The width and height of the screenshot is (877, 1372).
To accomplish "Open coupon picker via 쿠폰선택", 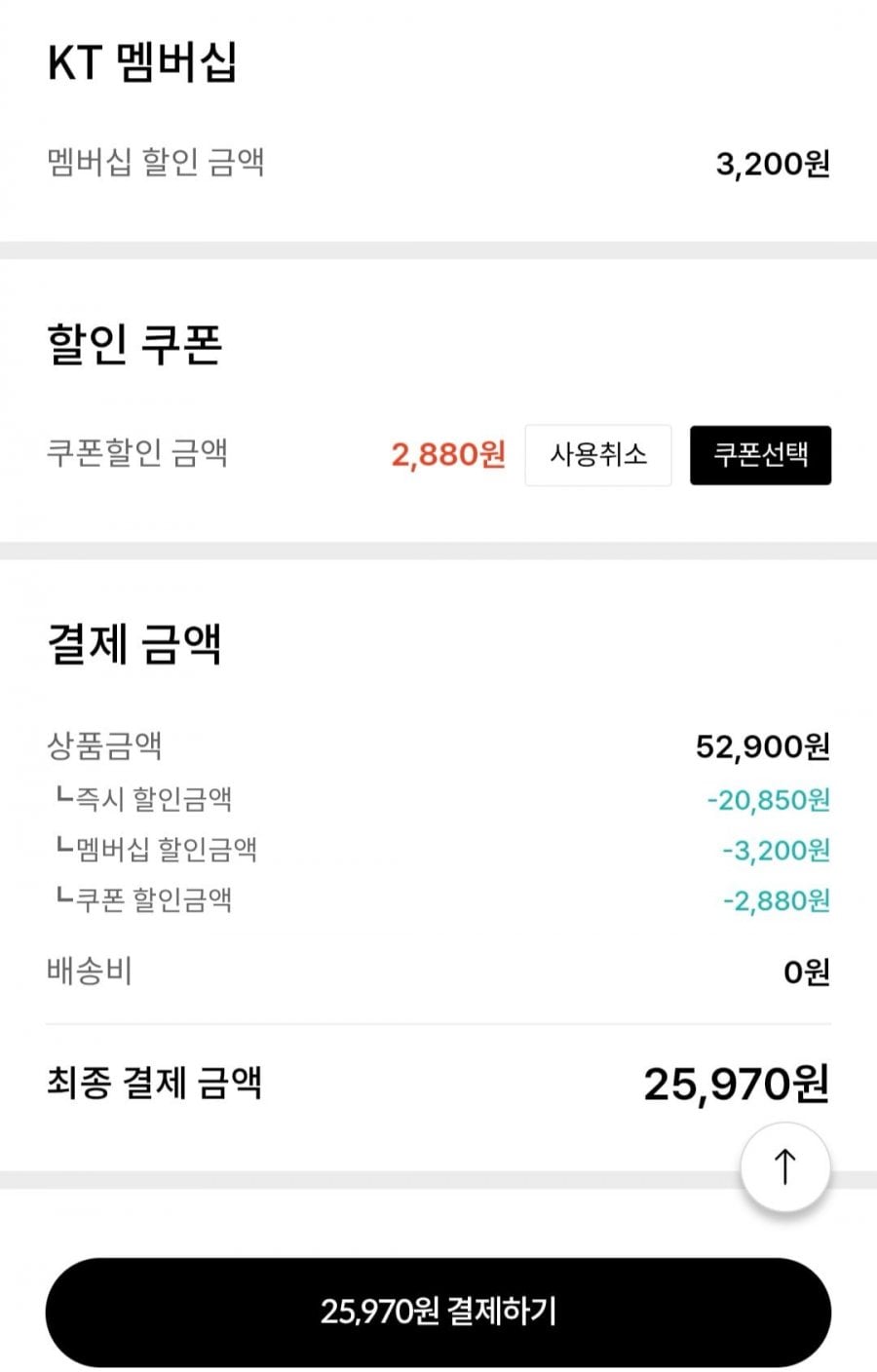I will pos(760,455).
